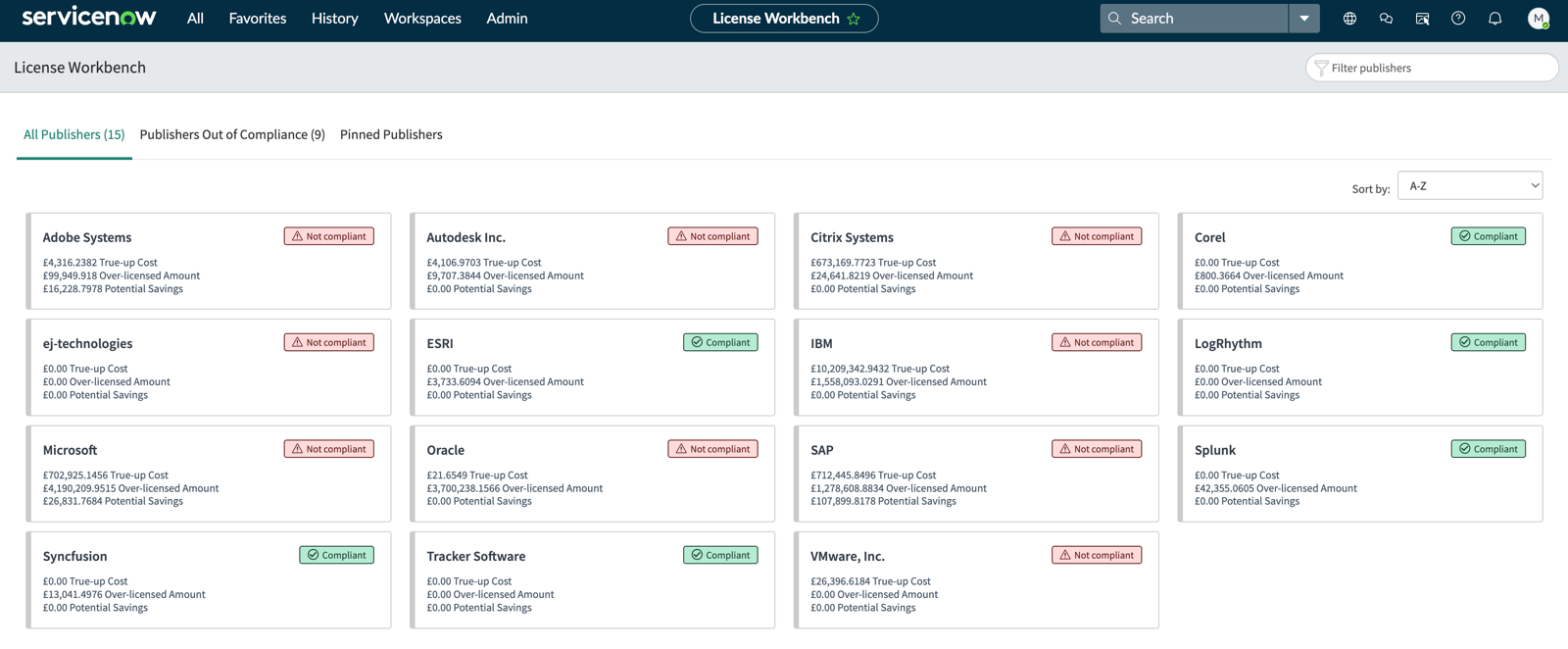1568x649 pixels.
Task: Open the help question mark icon
Action: pos(1458,19)
